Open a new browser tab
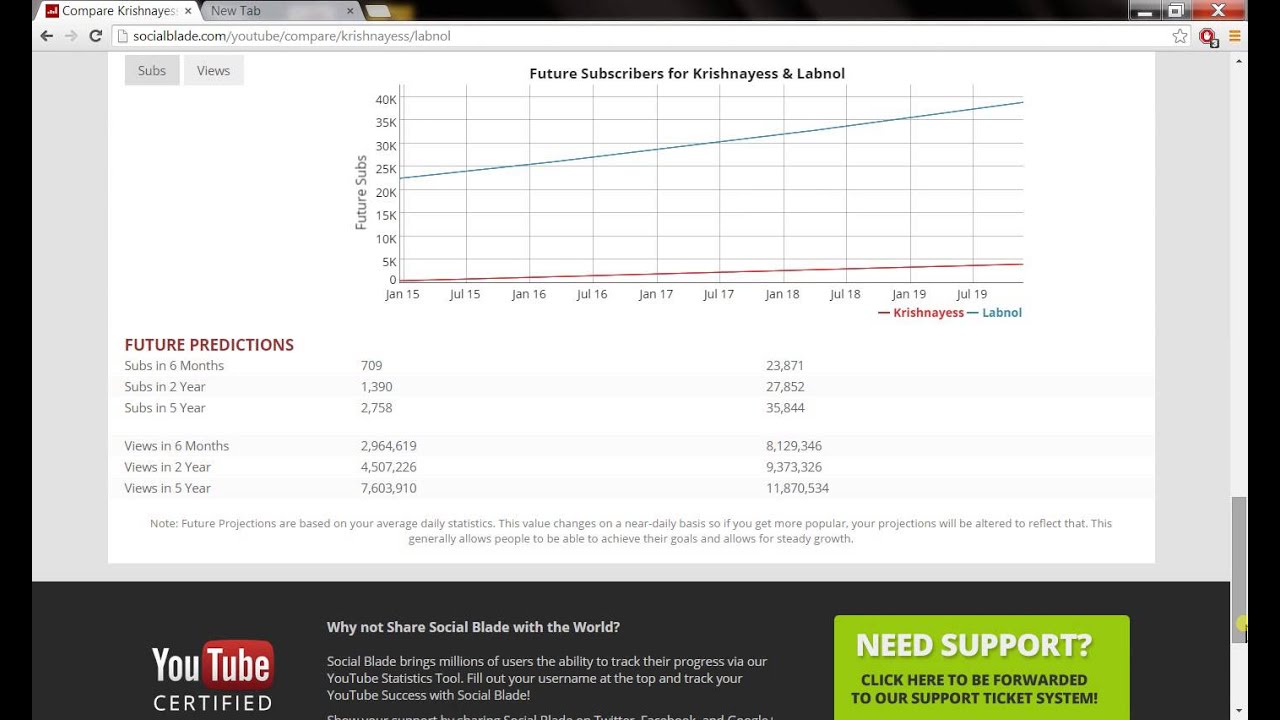This screenshot has width=1280, height=720. tap(378, 11)
